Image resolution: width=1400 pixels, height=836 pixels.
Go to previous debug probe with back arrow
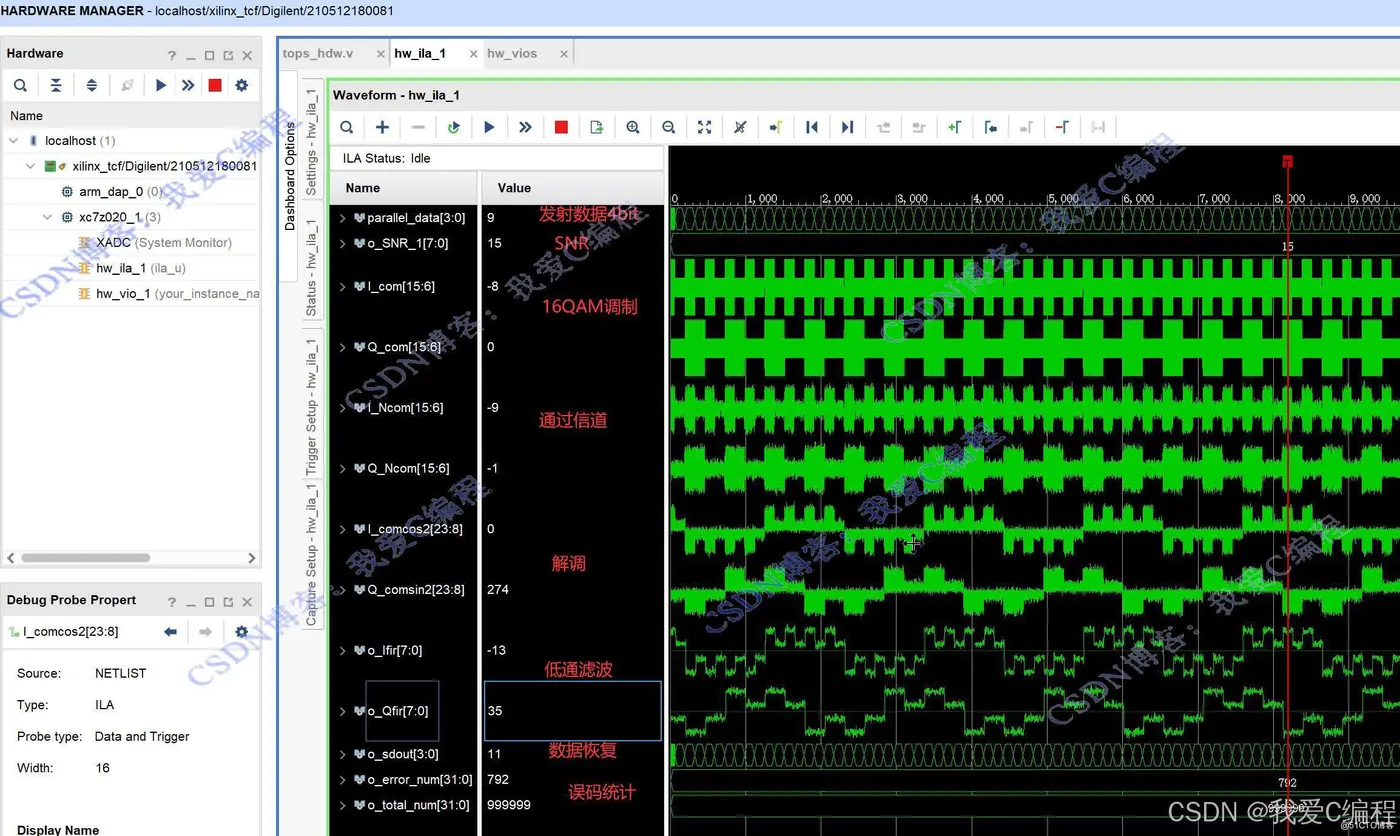pos(170,632)
